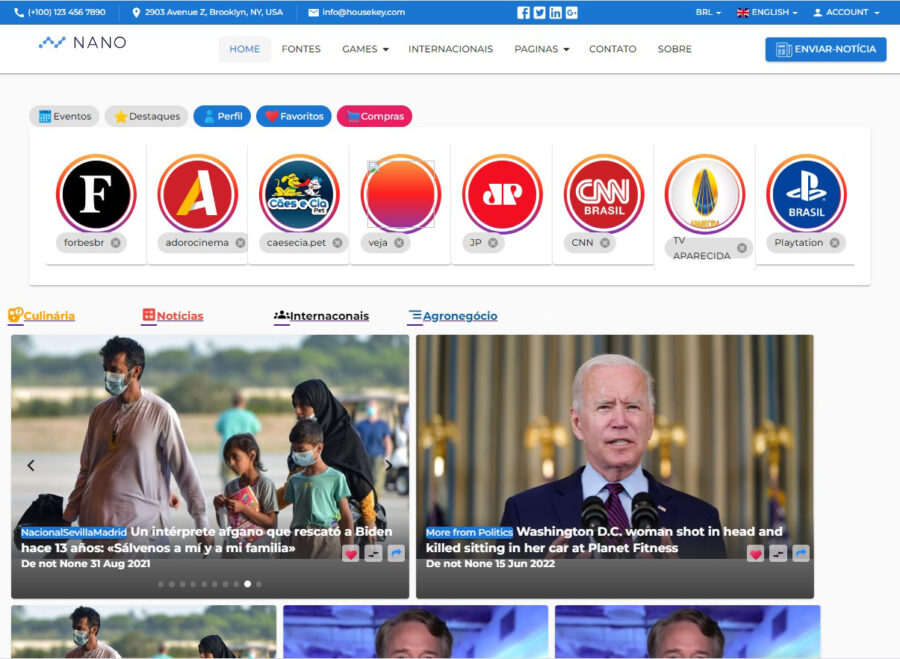
Task: Like the Afghan interpreter article with heart icon
Action: click(350, 553)
